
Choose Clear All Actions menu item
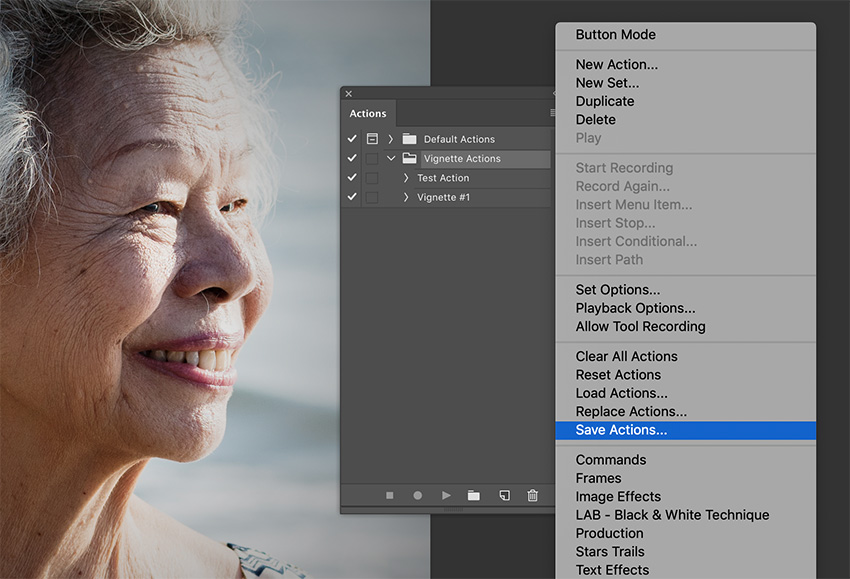[x=686, y=357]
